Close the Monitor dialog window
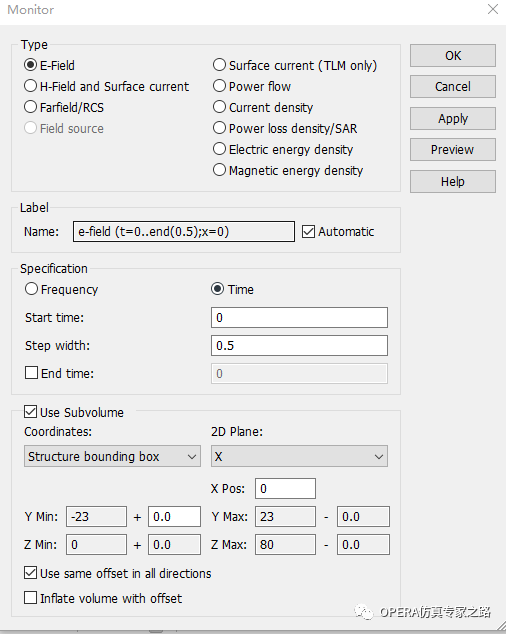 click(x=493, y=10)
